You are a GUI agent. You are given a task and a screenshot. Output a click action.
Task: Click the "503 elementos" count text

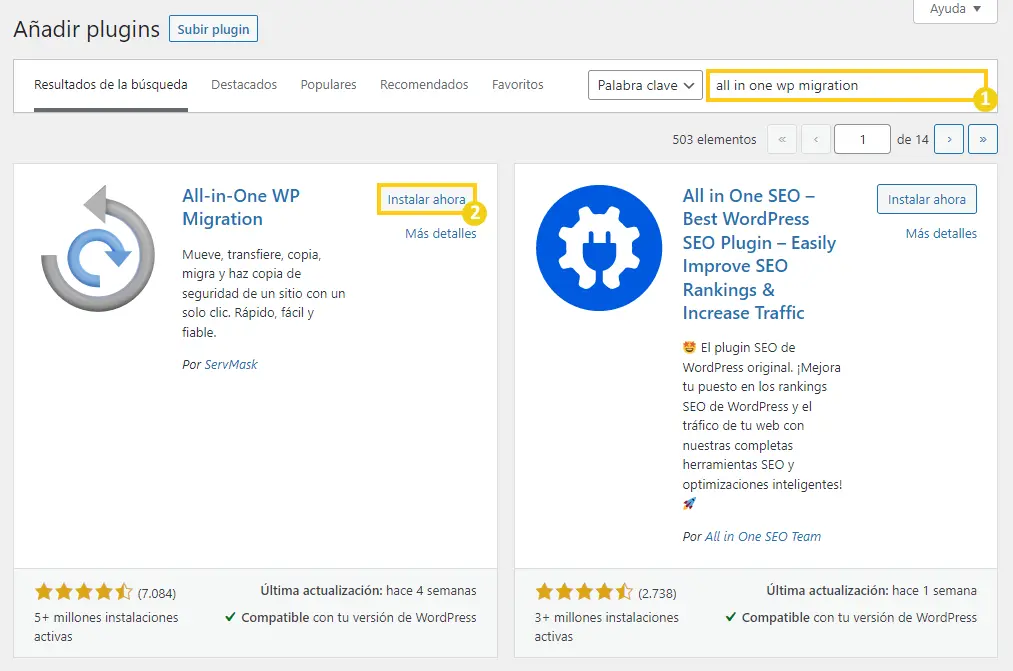coord(714,139)
